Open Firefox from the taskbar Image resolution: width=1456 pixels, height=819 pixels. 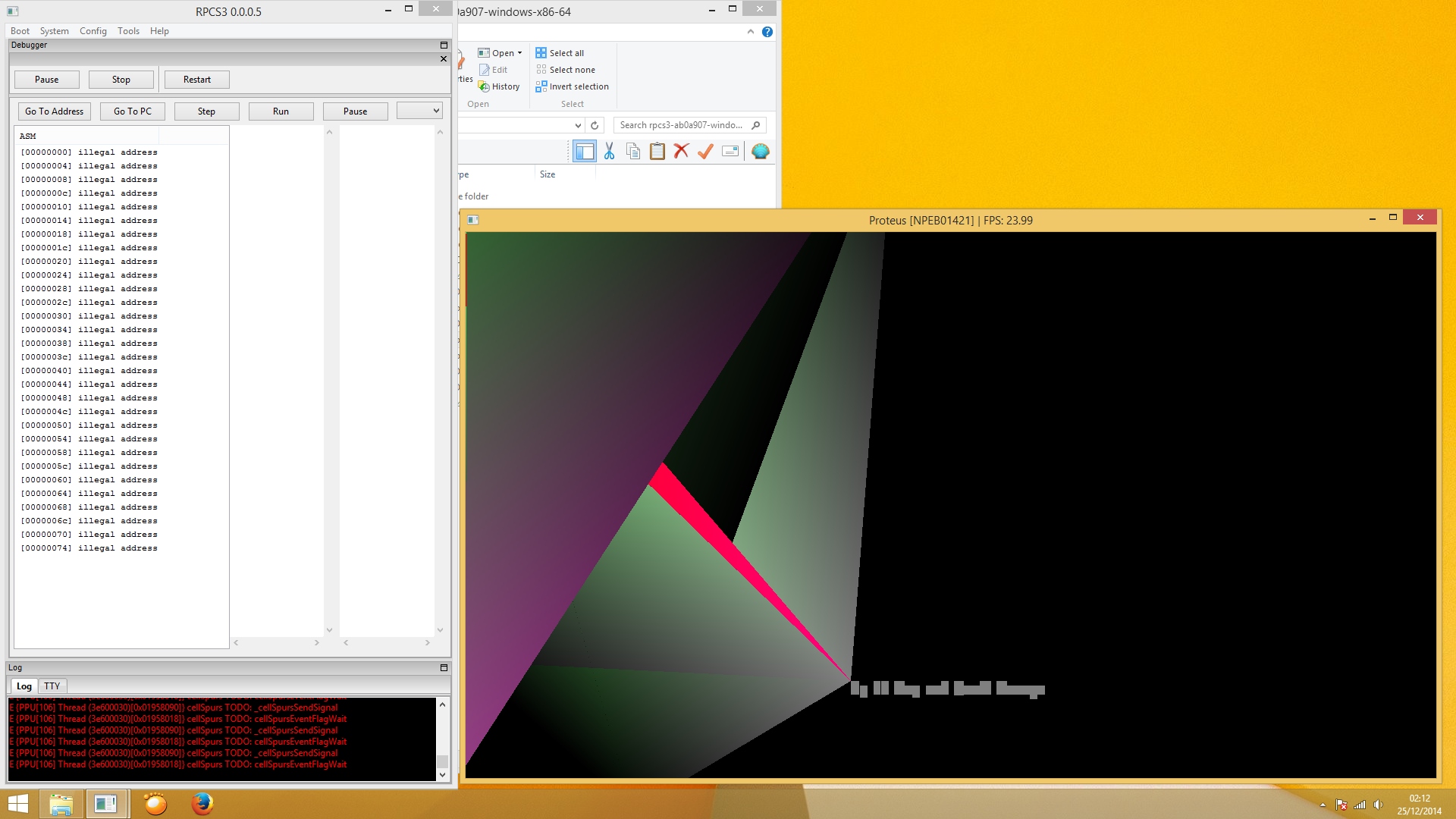(202, 804)
